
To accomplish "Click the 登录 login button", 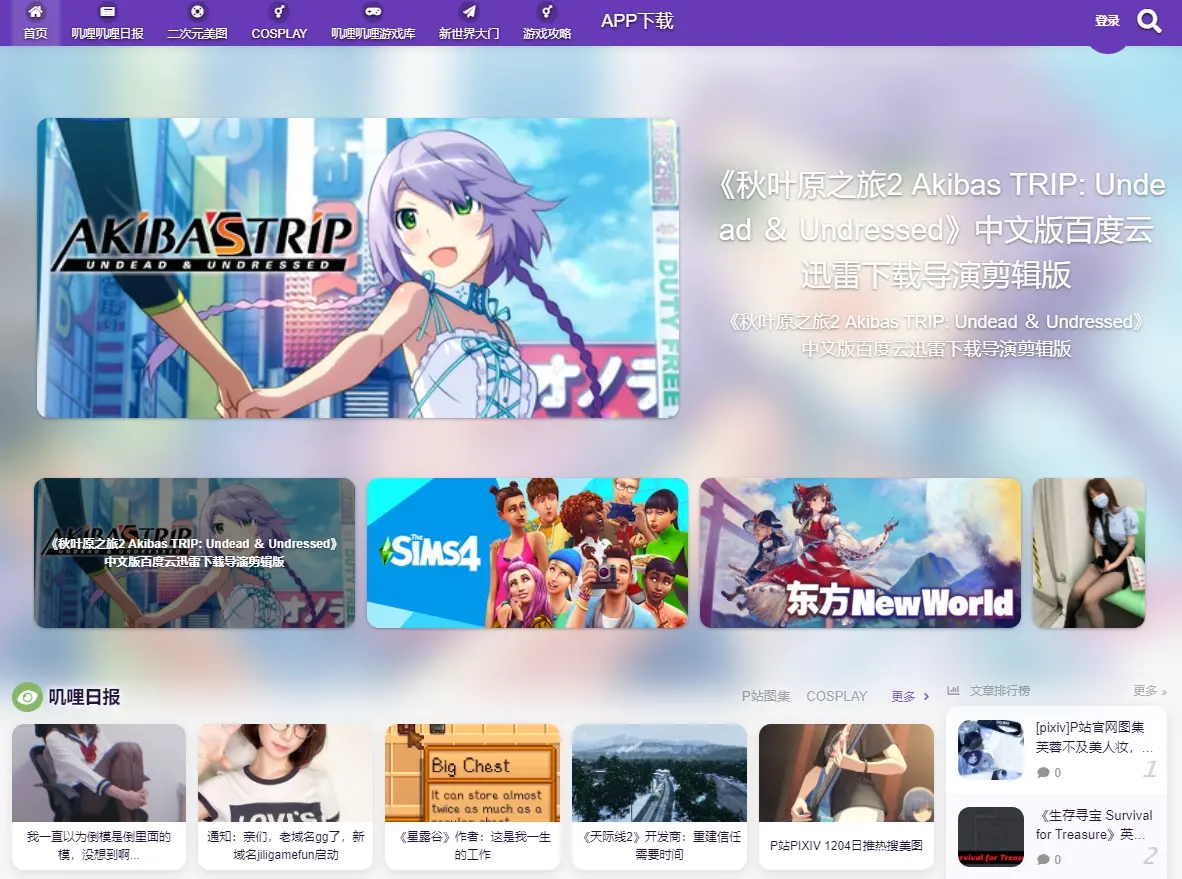I will click(1107, 21).
